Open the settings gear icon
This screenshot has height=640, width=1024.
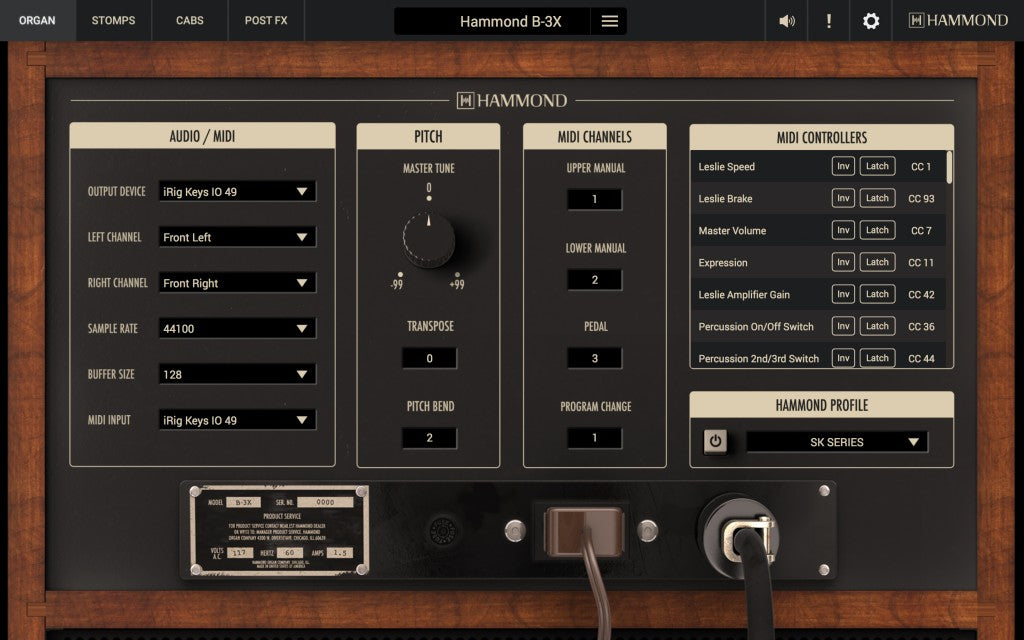pos(871,21)
